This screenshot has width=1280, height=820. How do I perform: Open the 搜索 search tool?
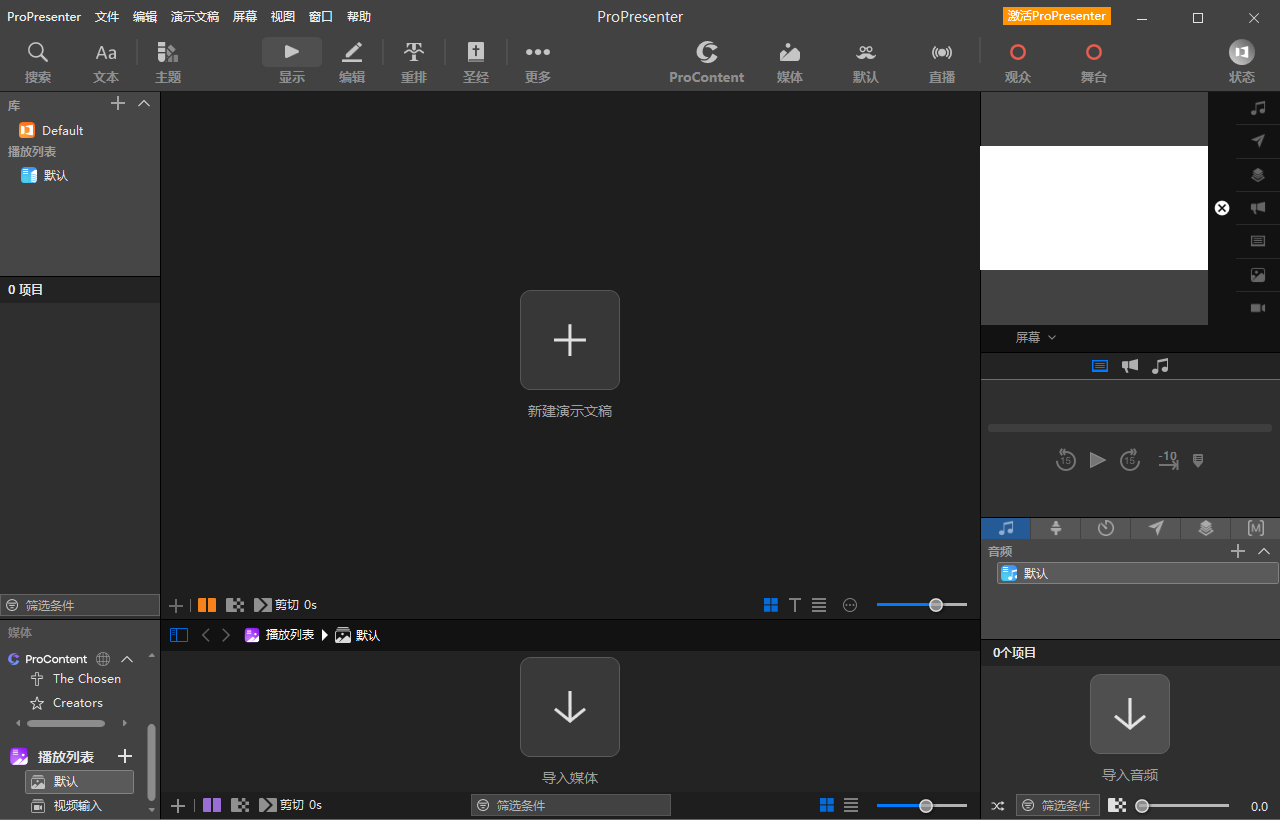[38, 62]
